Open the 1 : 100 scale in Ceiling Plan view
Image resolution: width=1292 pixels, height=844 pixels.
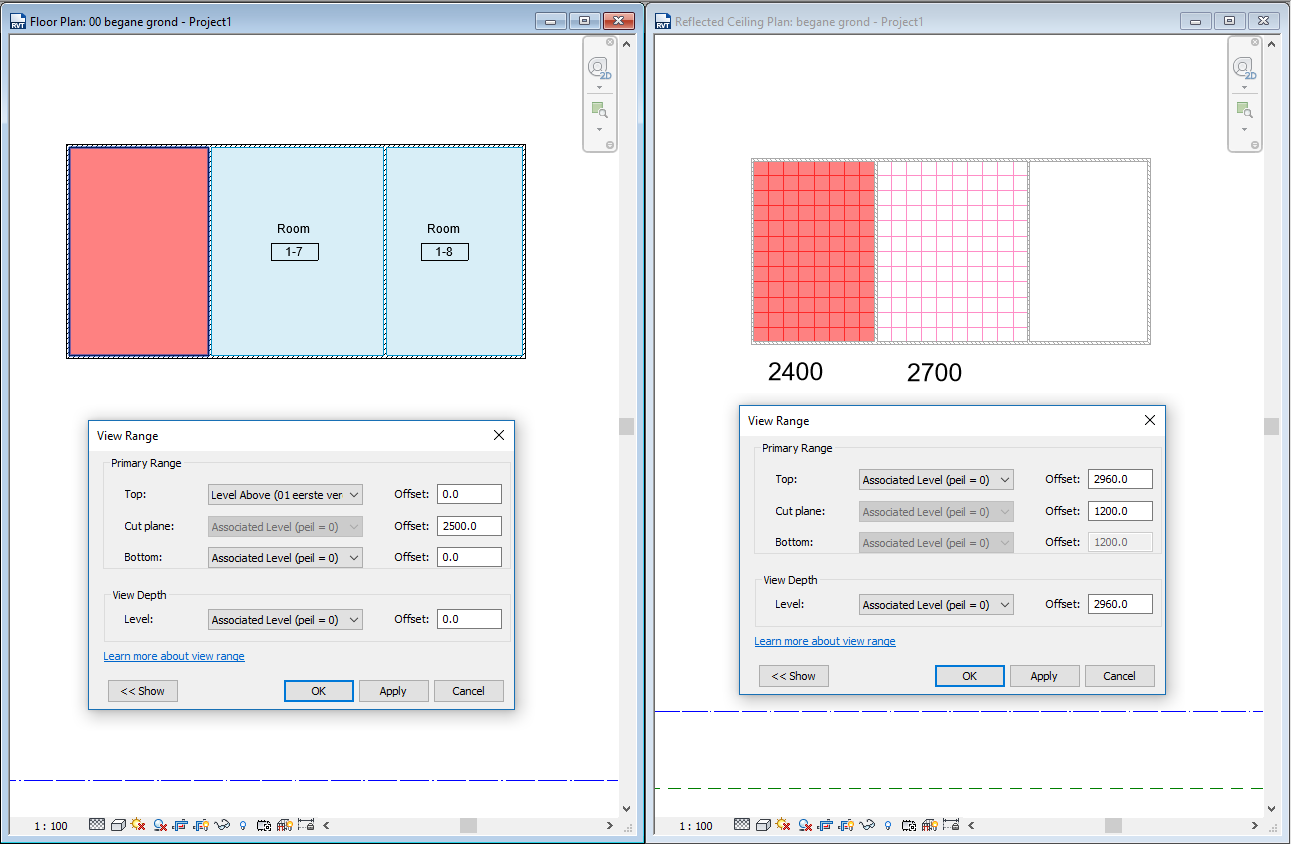click(x=696, y=826)
